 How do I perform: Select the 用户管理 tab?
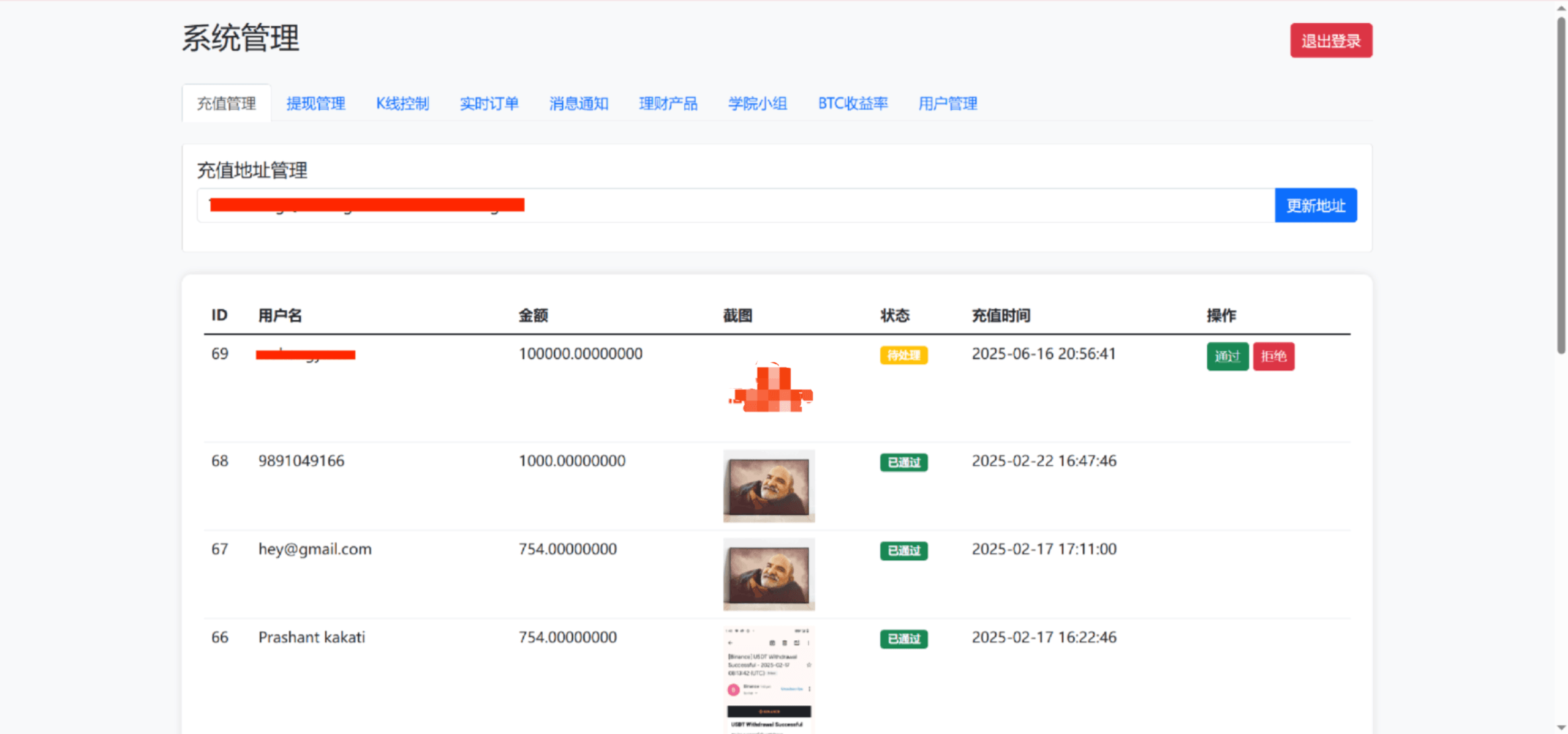[948, 103]
